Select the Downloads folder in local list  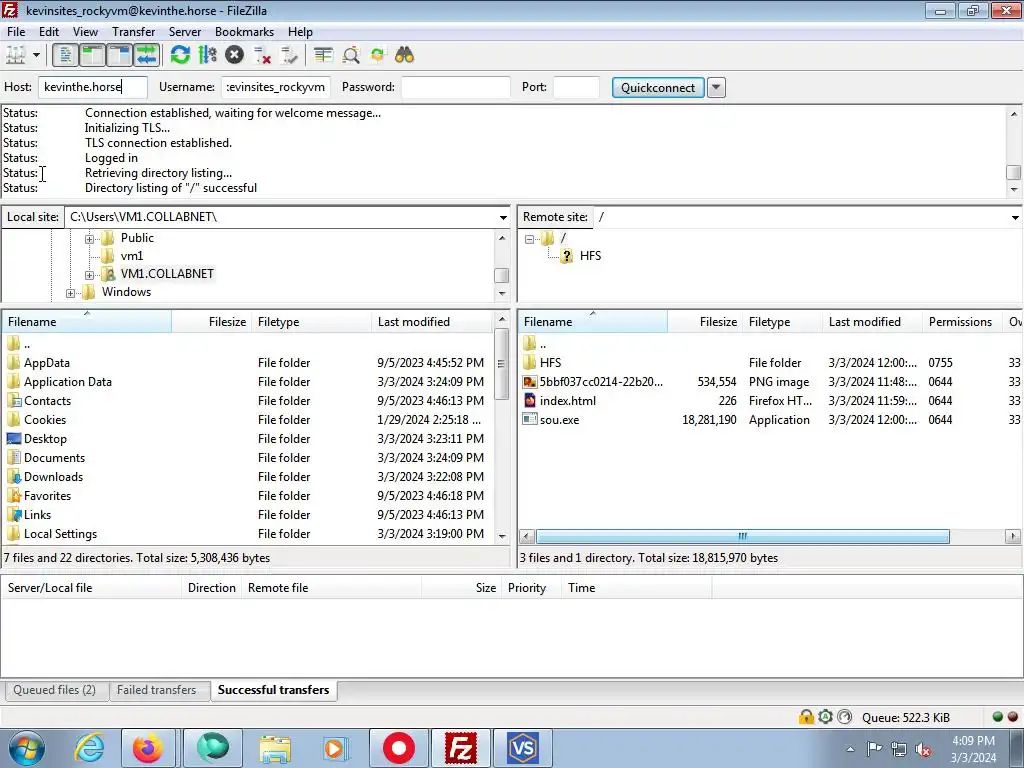(x=54, y=477)
